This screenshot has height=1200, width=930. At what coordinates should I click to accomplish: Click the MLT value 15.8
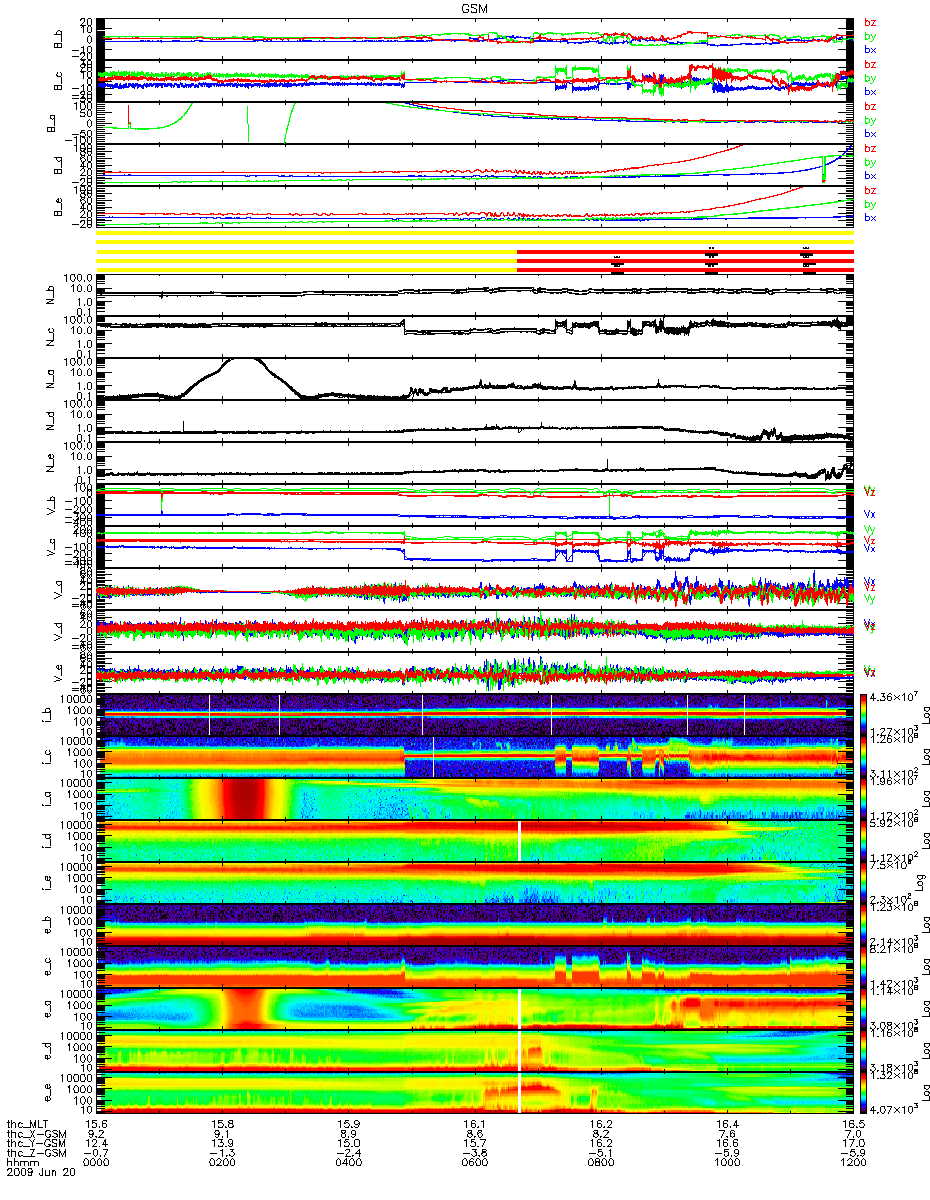pyautogui.click(x=221, y=1123)
